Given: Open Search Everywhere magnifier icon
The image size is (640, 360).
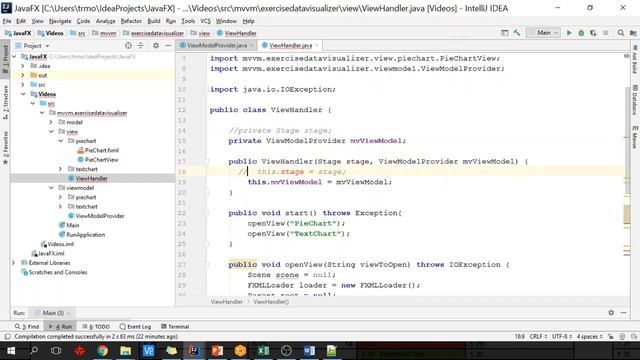Looking at the screenshot, I should [621, 33].
